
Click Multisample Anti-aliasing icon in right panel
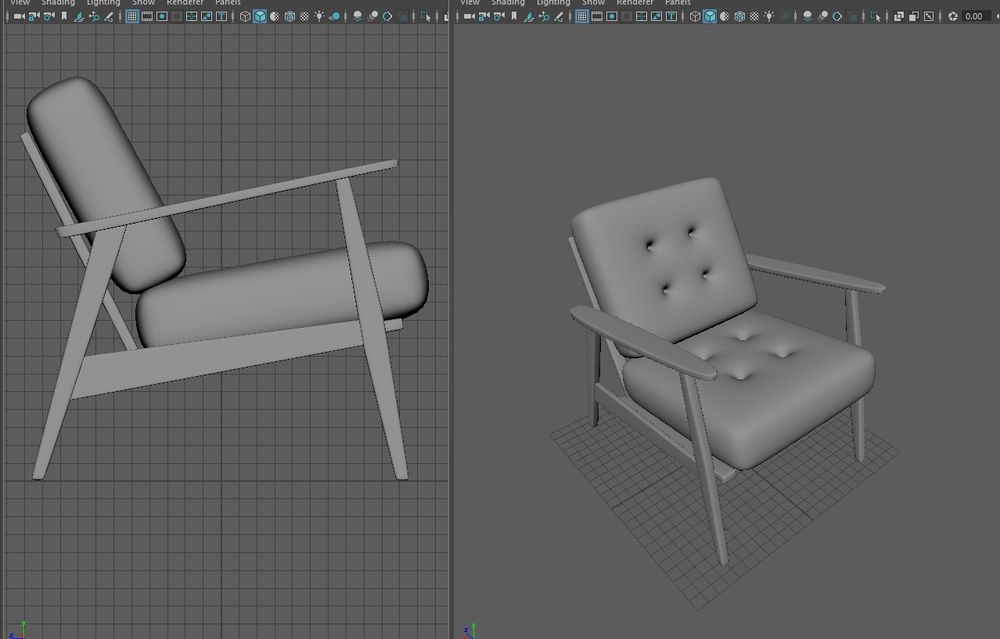(x=837, y=17)
